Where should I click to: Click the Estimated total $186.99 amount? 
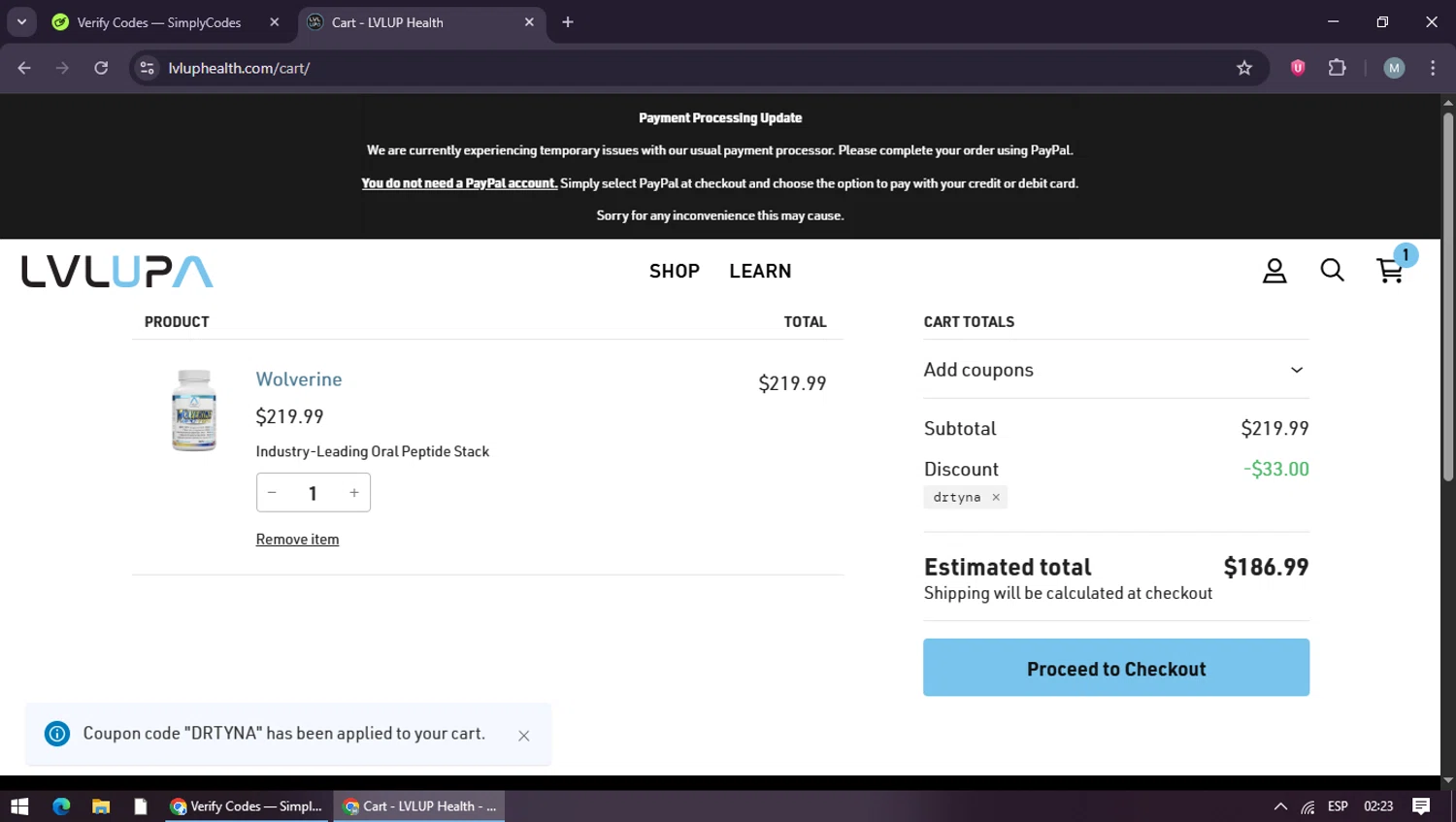[1266, 567]
